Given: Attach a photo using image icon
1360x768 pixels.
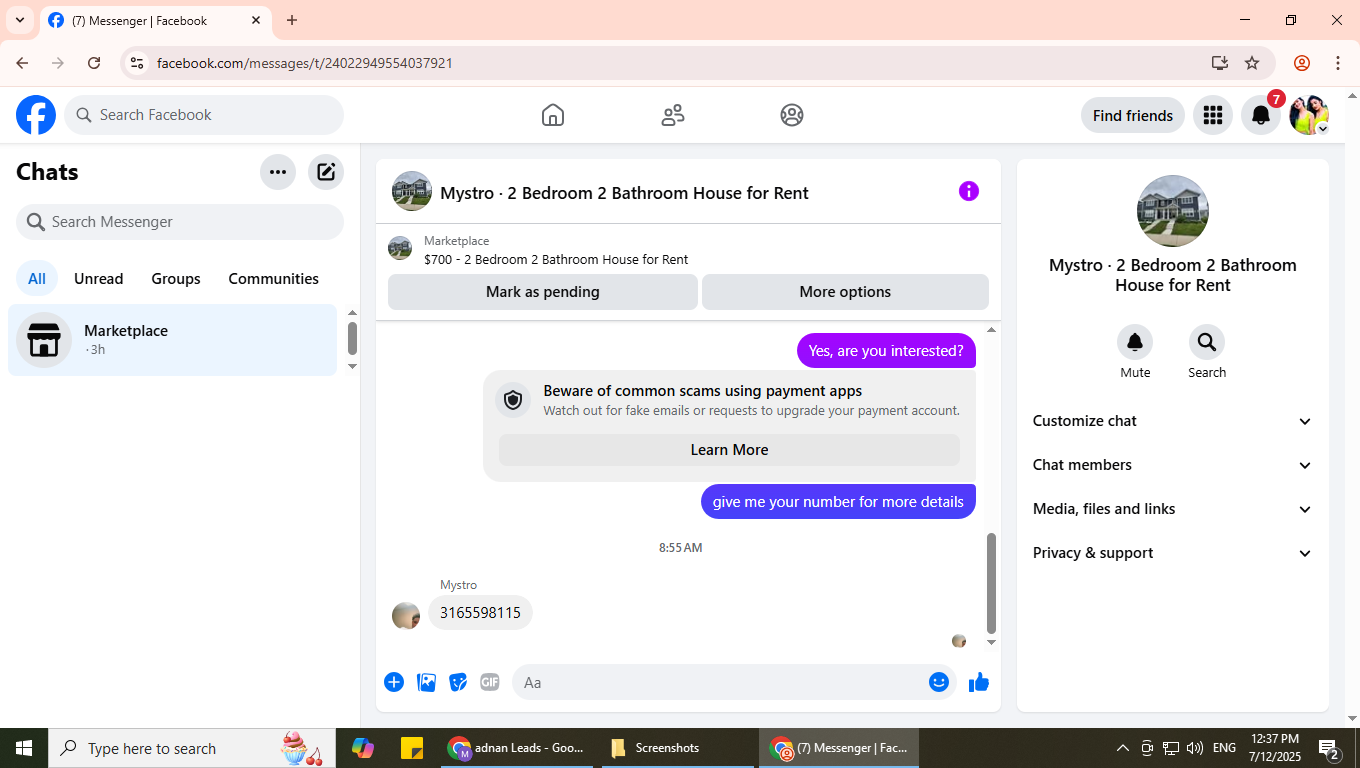Looking at the screenshot, I should 426,682.
